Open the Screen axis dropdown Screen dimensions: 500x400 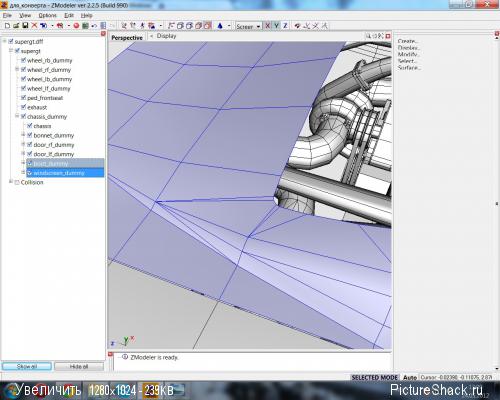(x=248, y=26)
